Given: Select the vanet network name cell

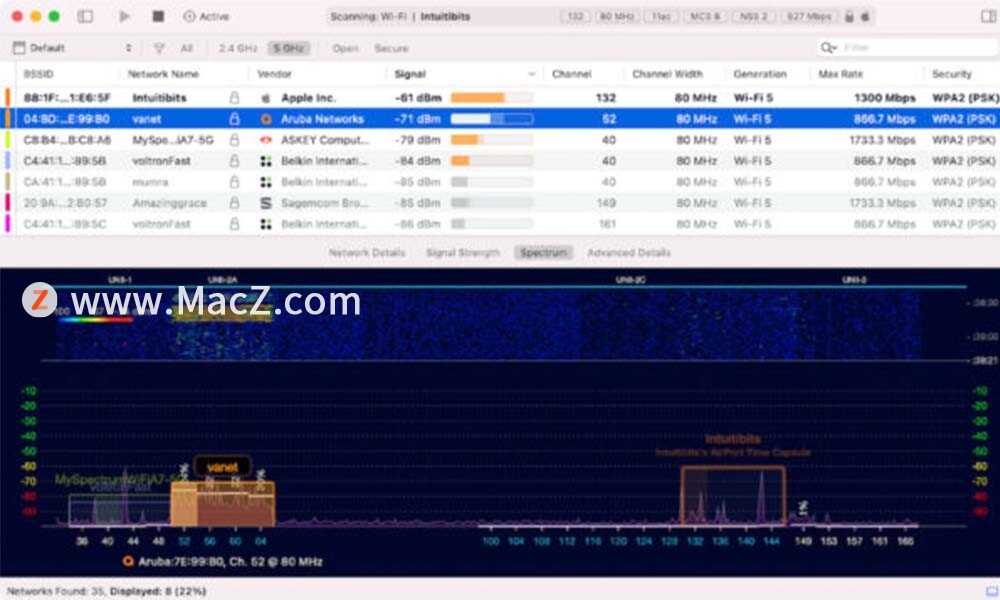Looking at the screenshot, I should click(x=147, y=119).
